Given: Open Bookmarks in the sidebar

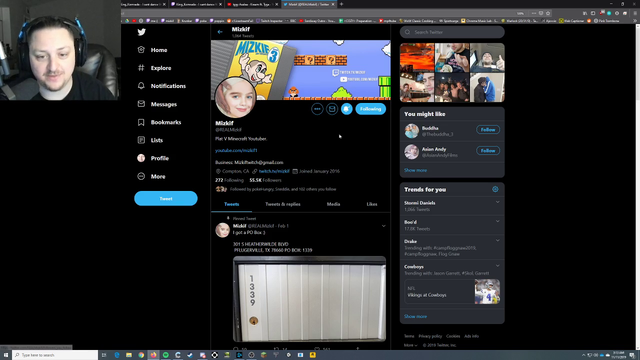Looking at the screenshot, I should [159, 122].
